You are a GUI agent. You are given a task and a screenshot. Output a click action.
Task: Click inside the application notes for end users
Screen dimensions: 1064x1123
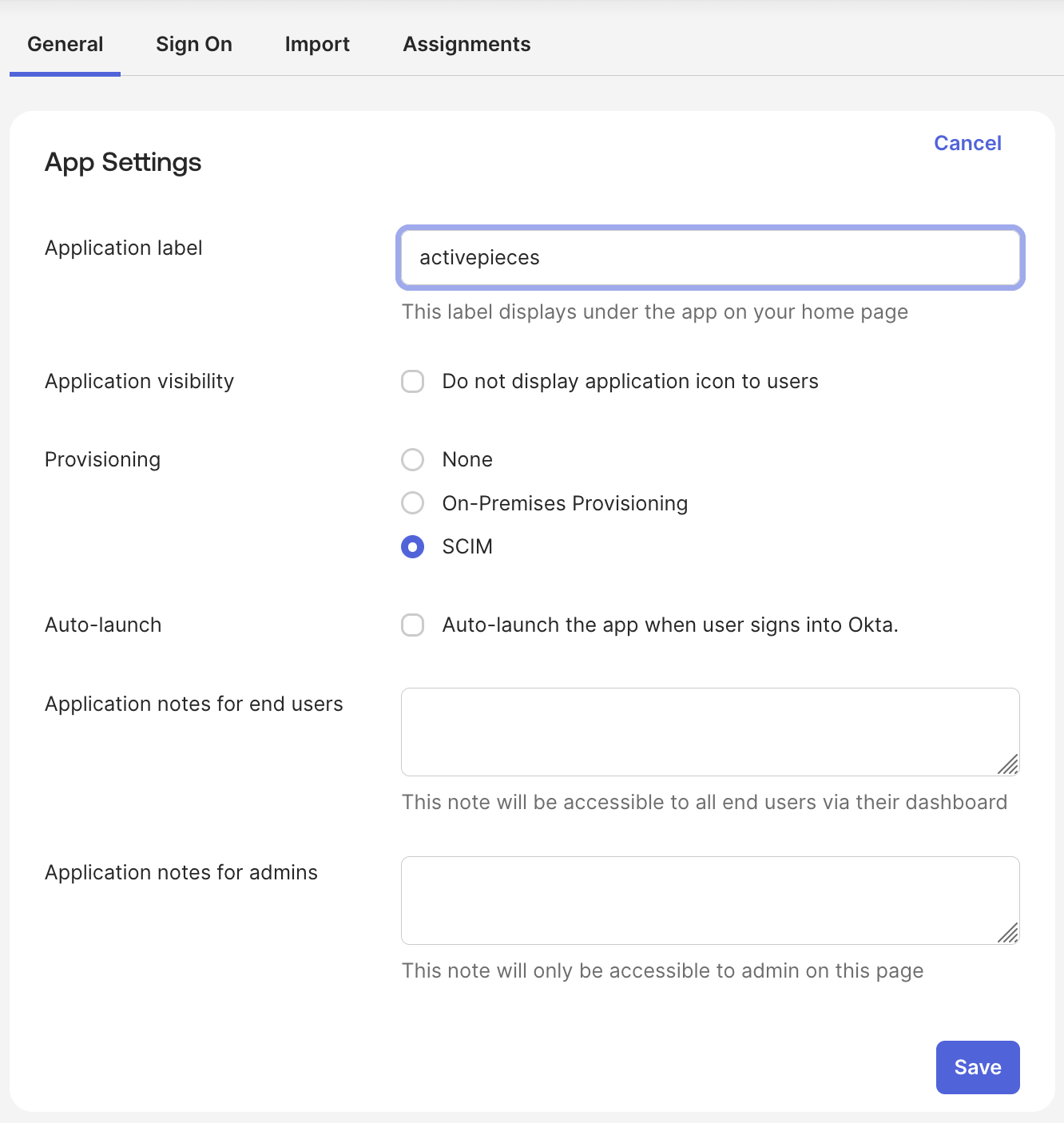tap(709, 731)
